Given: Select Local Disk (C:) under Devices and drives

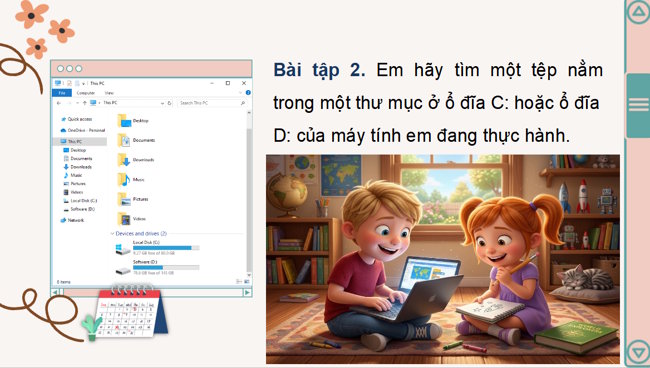Looking at the screenshot, I should click(158, 247).
